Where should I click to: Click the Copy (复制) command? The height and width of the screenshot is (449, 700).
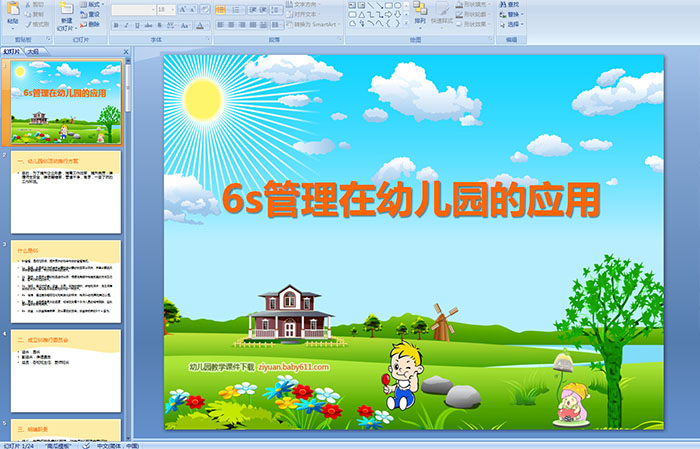35,14
